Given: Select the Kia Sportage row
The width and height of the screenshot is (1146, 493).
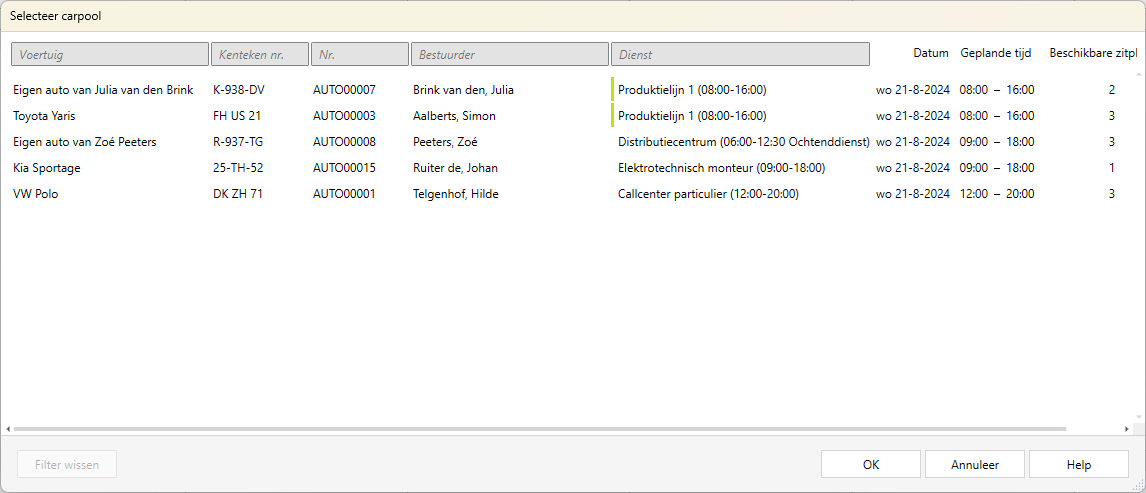Looking at the screenshot, I should point(46,168).
